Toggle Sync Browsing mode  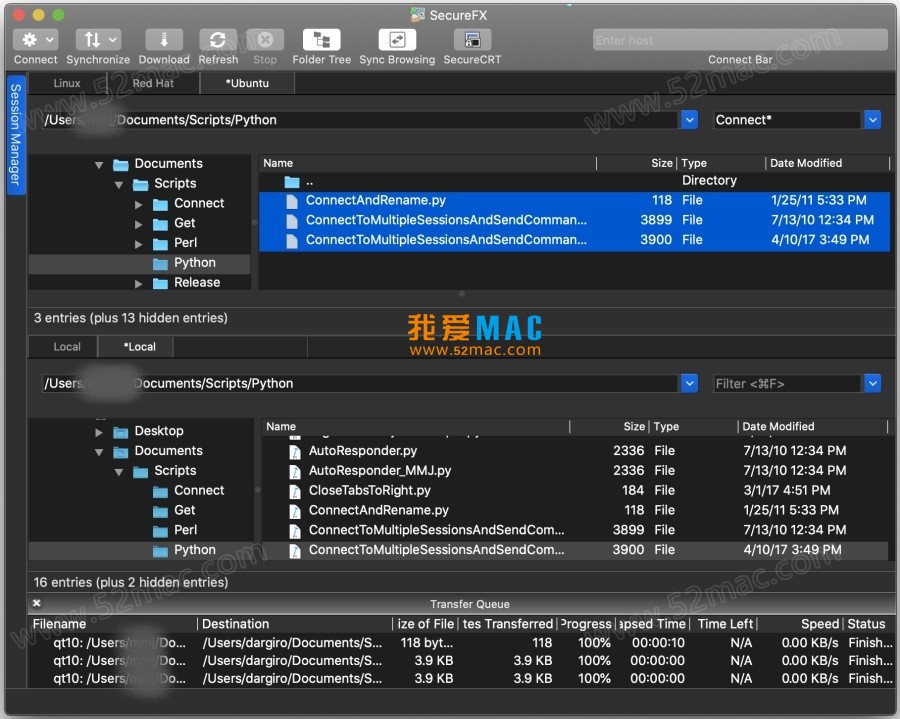tap(397, 40)
